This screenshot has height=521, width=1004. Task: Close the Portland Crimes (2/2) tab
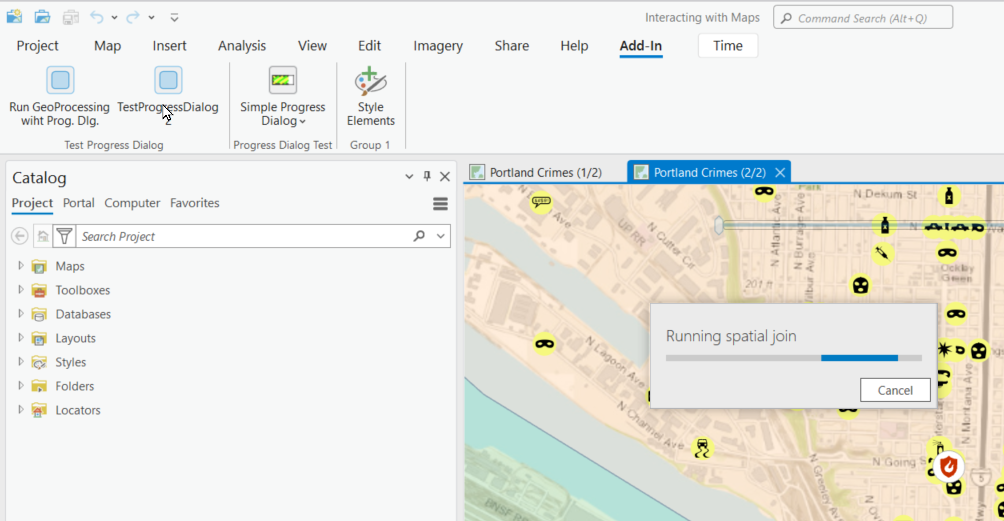pos(780,172)
